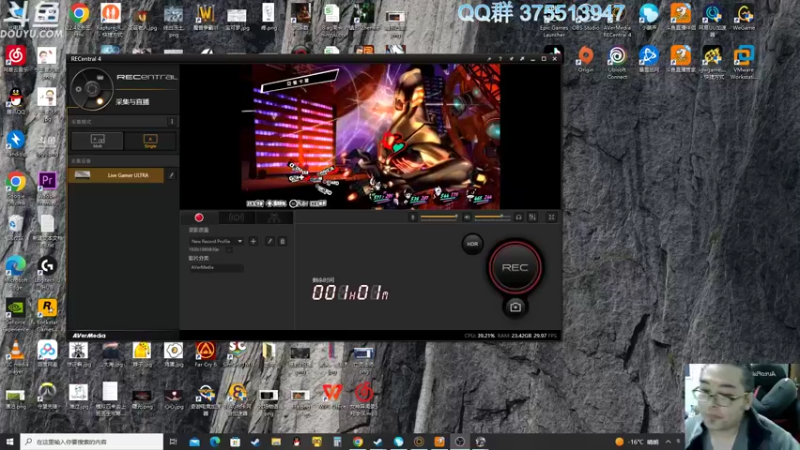Adjust the speaker volume slider

point(492,217)
